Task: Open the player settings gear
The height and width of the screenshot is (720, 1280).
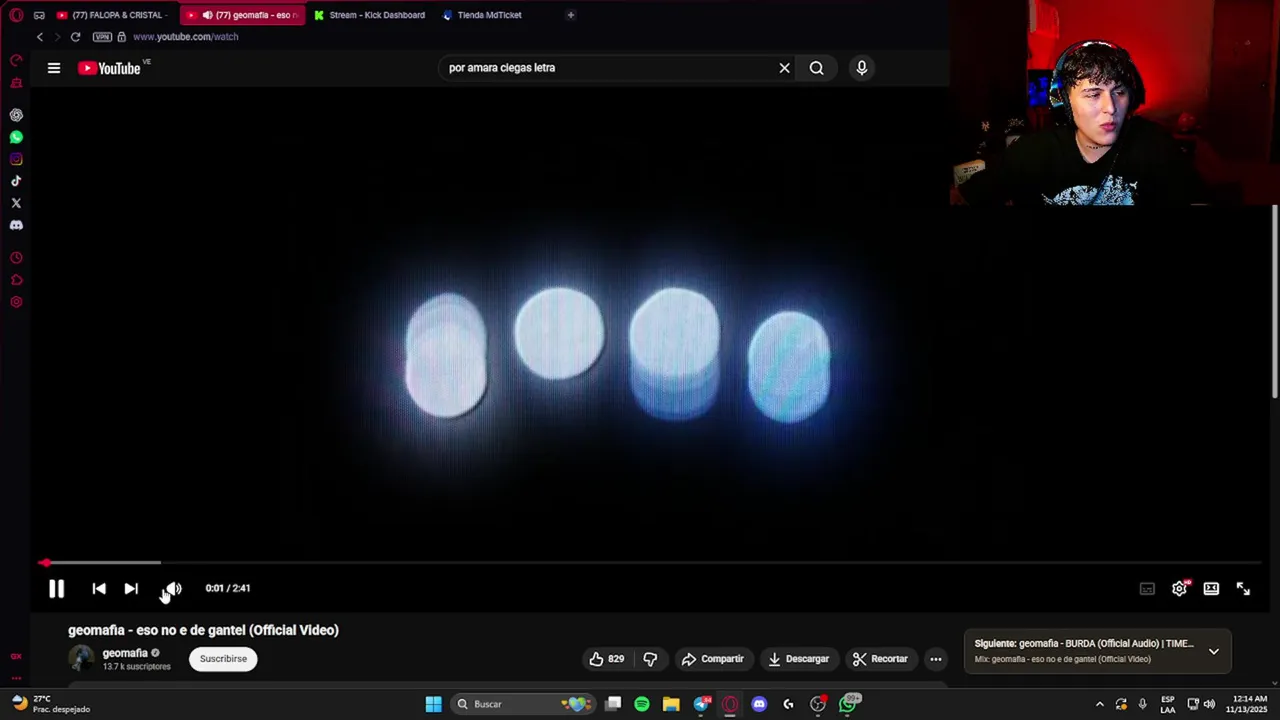Action: coord(1180,589)
